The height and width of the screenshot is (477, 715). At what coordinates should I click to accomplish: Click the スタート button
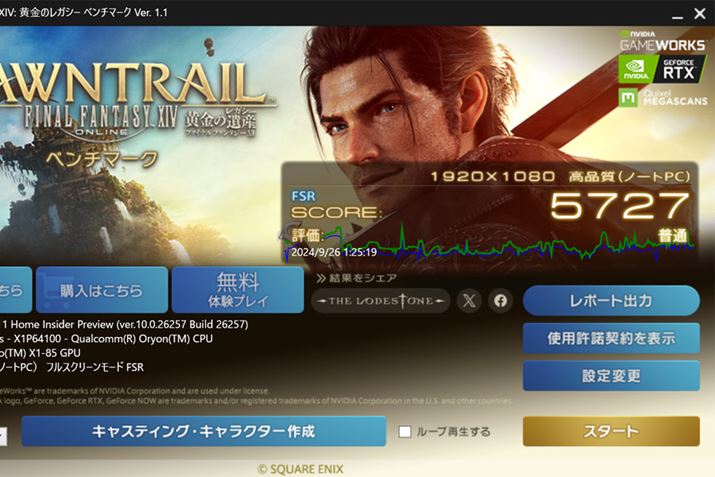(x=611, y=431)
